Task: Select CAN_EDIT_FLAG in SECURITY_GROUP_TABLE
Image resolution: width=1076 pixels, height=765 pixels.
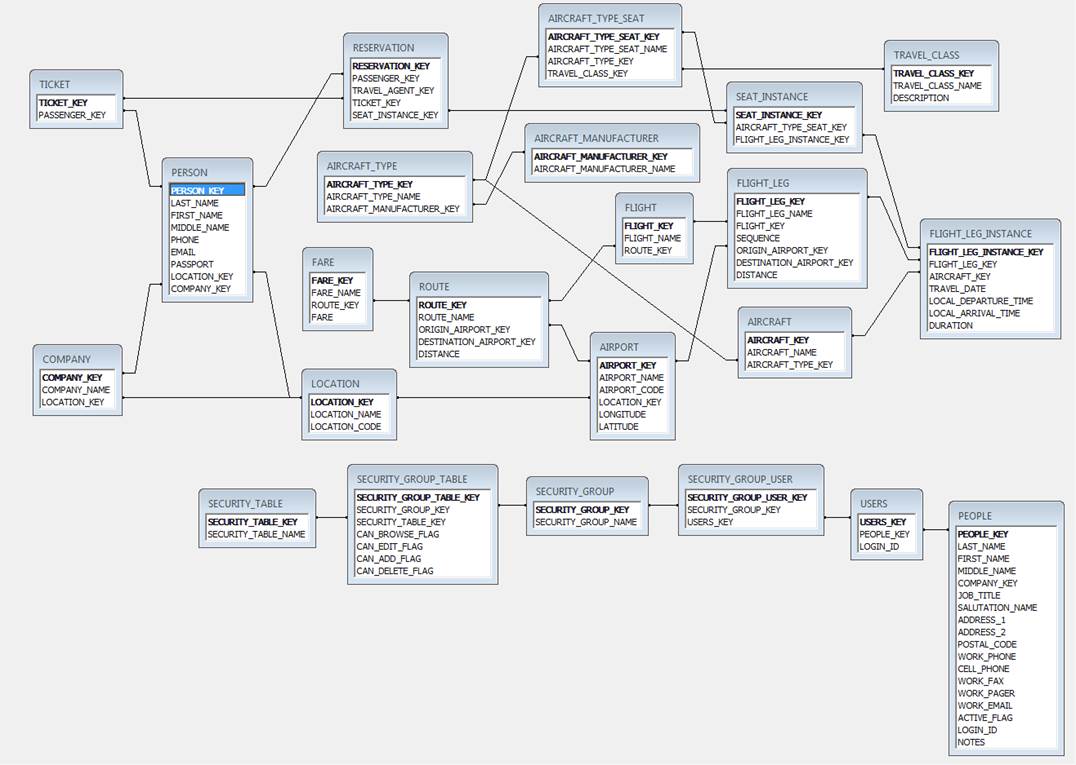Action: 389,547
